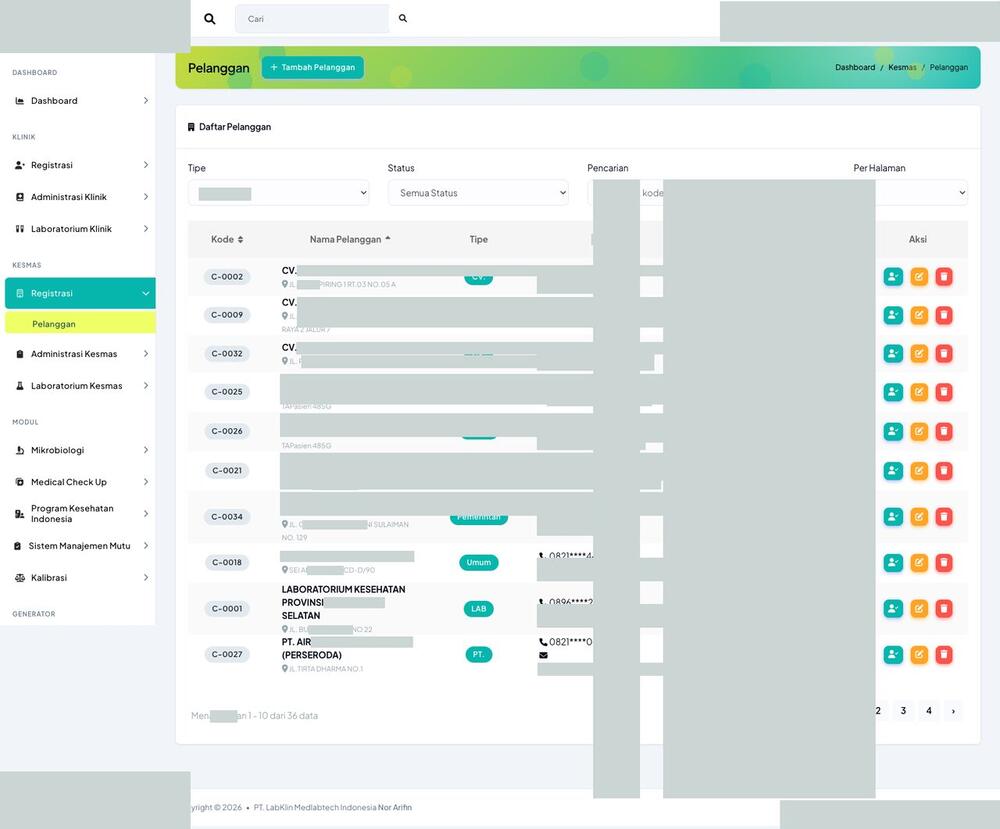1000x829 pixels.
Task: Edit row C-0025 using orange pencil icon
Action: coord(918,392)
